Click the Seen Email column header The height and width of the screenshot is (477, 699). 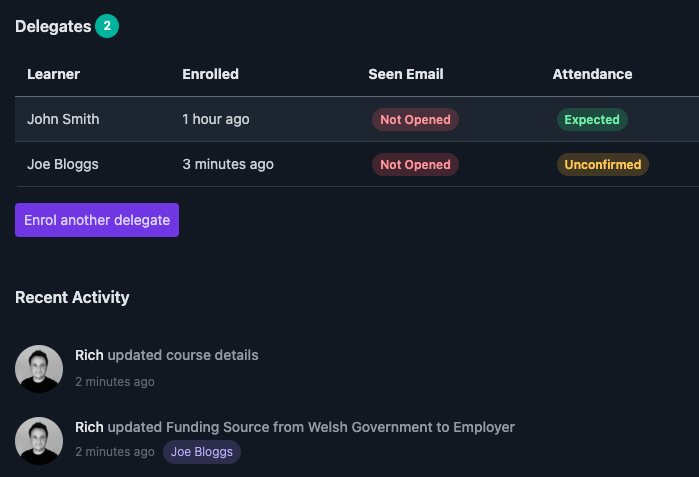(406, 74)
